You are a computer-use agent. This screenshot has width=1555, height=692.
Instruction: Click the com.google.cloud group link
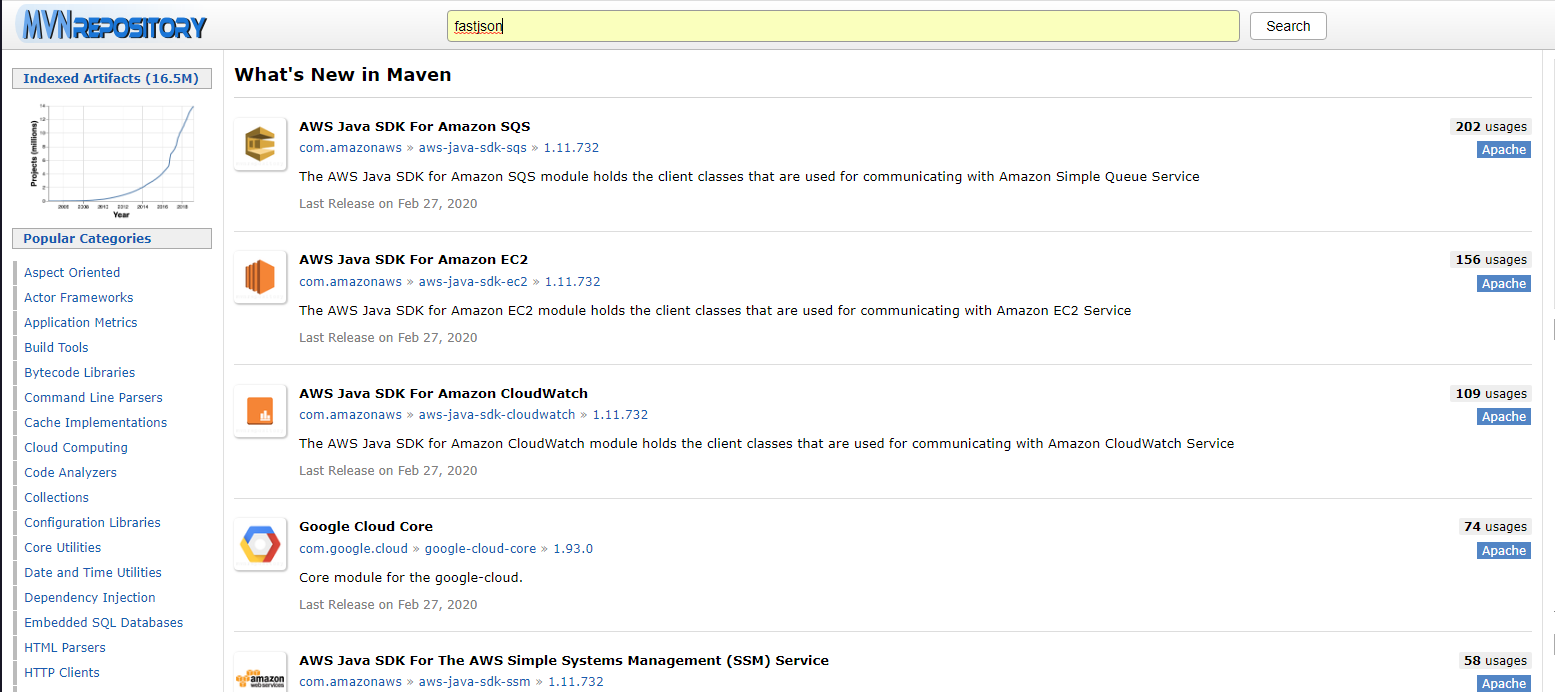click(354, 548)
